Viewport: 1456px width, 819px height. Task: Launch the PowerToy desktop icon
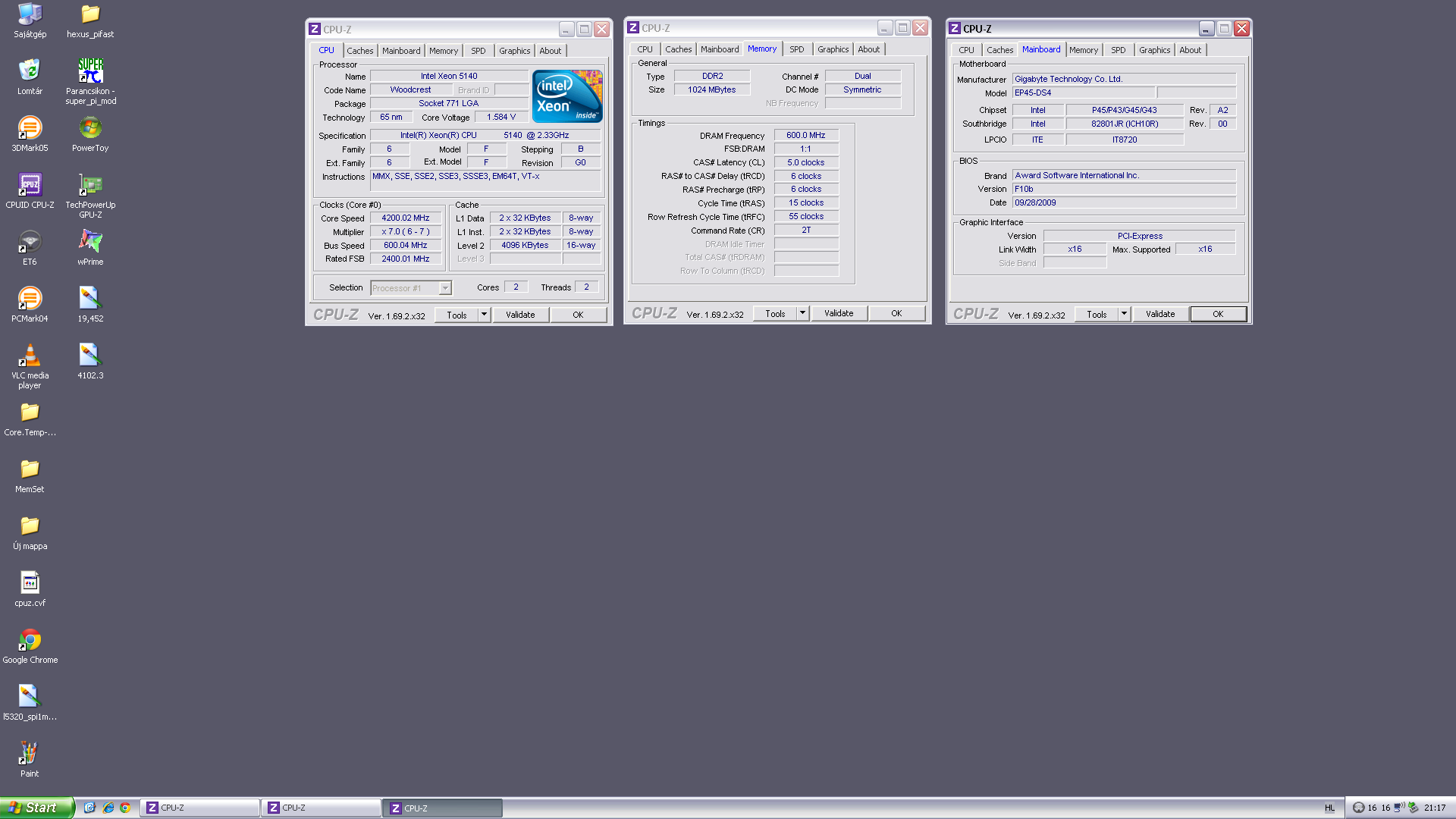[x=90, y=127]
